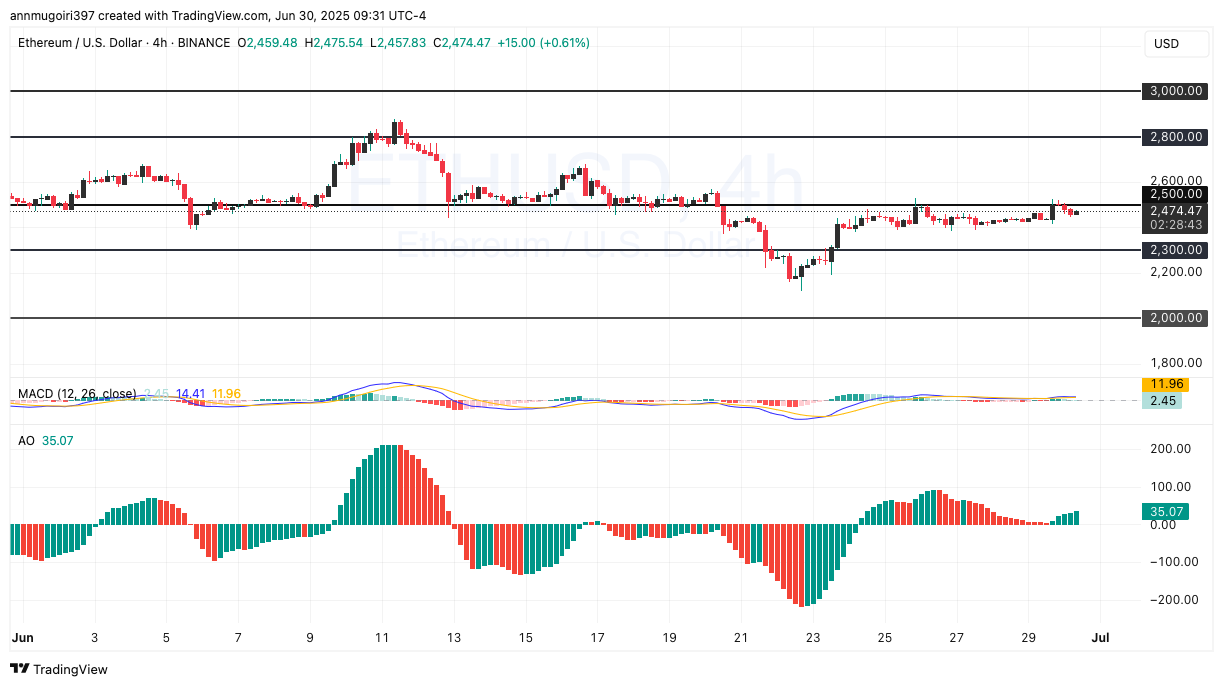Click the 2.45 histogram axis tag
Viewport: 1223px width, 686px height.
point(1161,400)
